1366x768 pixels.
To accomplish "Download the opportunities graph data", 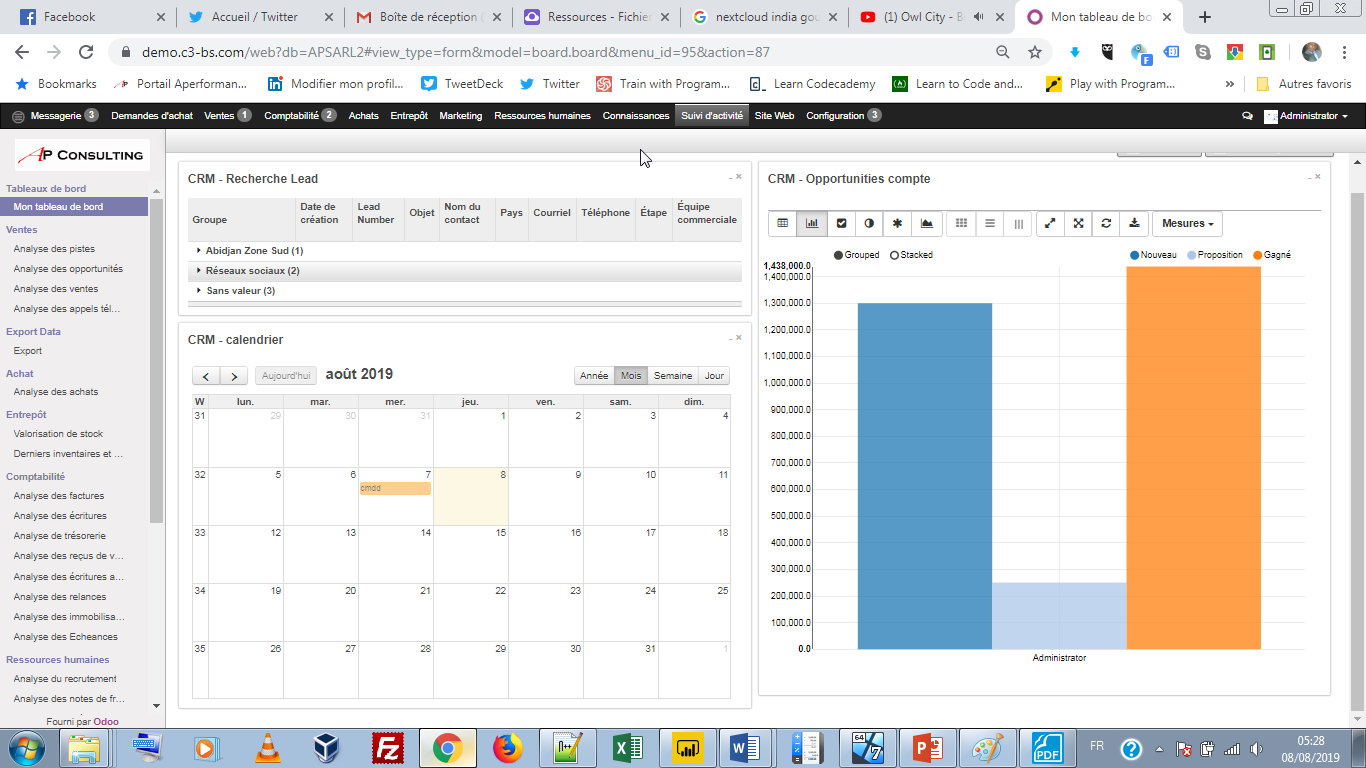I will (x=1134, y=224).
